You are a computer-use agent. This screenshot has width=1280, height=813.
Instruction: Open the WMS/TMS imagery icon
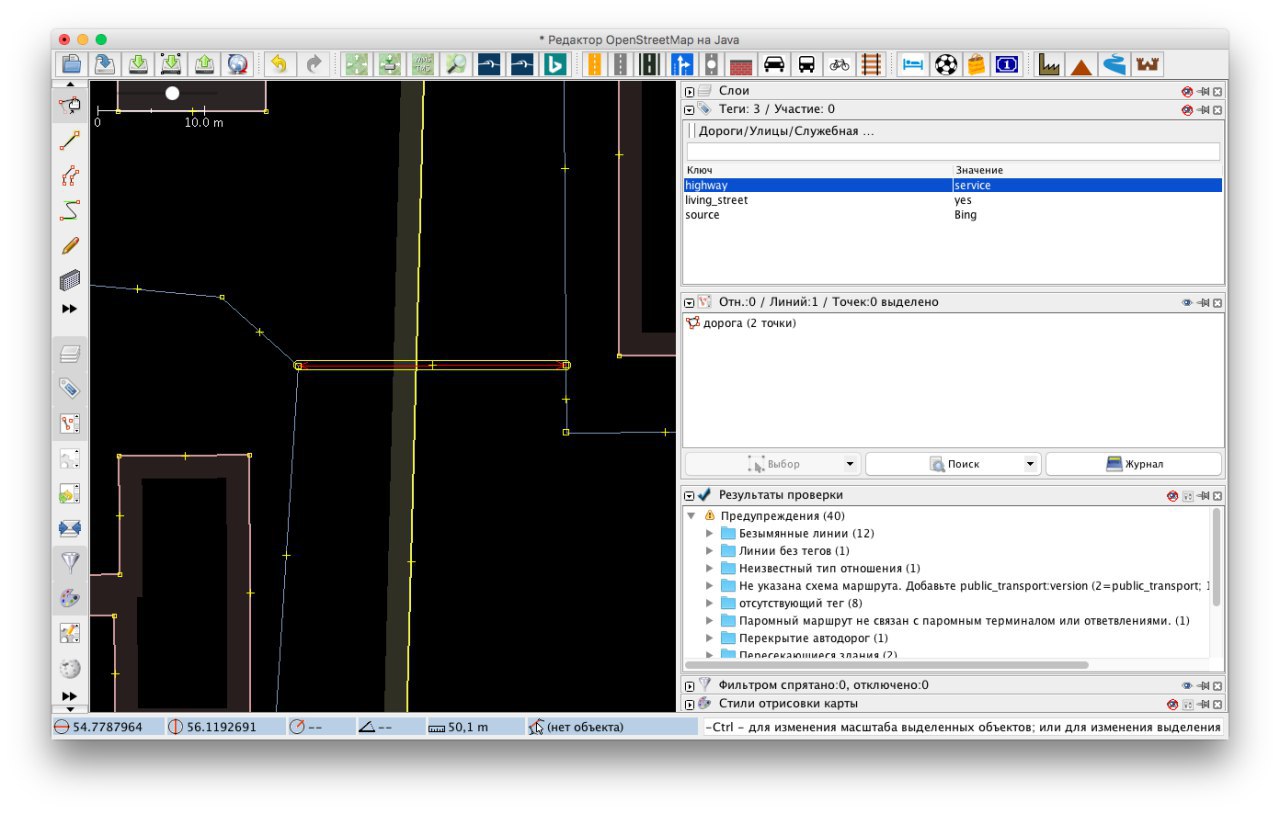point(422,64)
